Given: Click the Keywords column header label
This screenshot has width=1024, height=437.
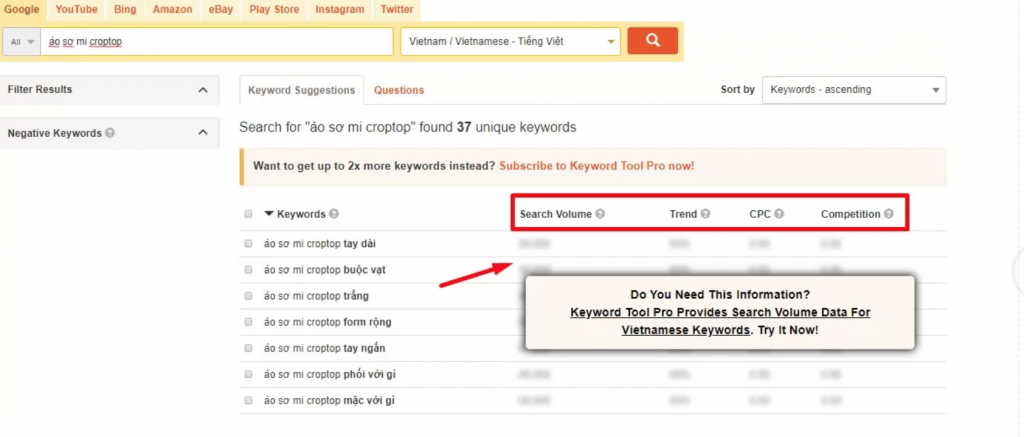Looking at the screenshot, I should tap(301, 214).
